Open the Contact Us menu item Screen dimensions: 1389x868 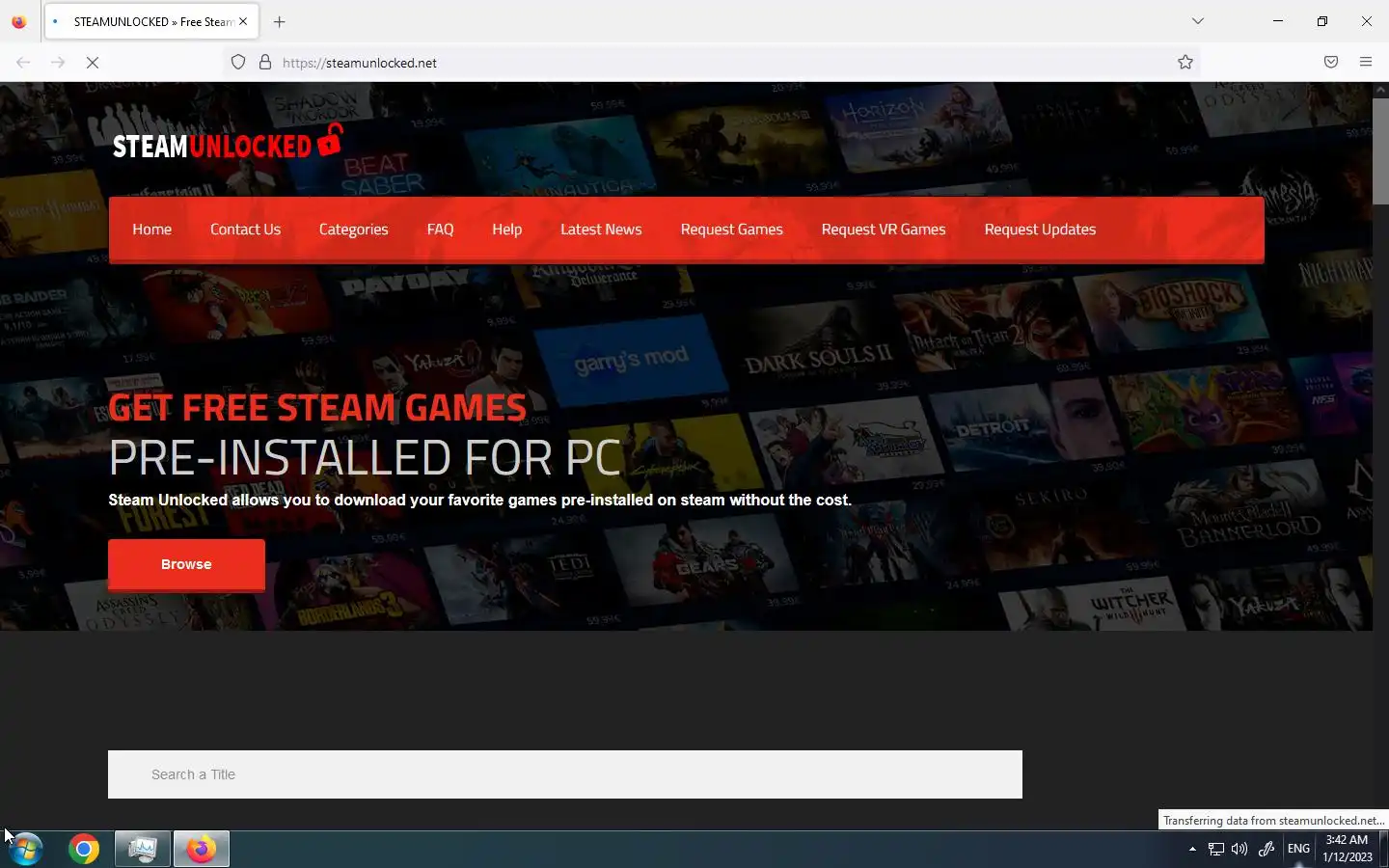point(246,230)
